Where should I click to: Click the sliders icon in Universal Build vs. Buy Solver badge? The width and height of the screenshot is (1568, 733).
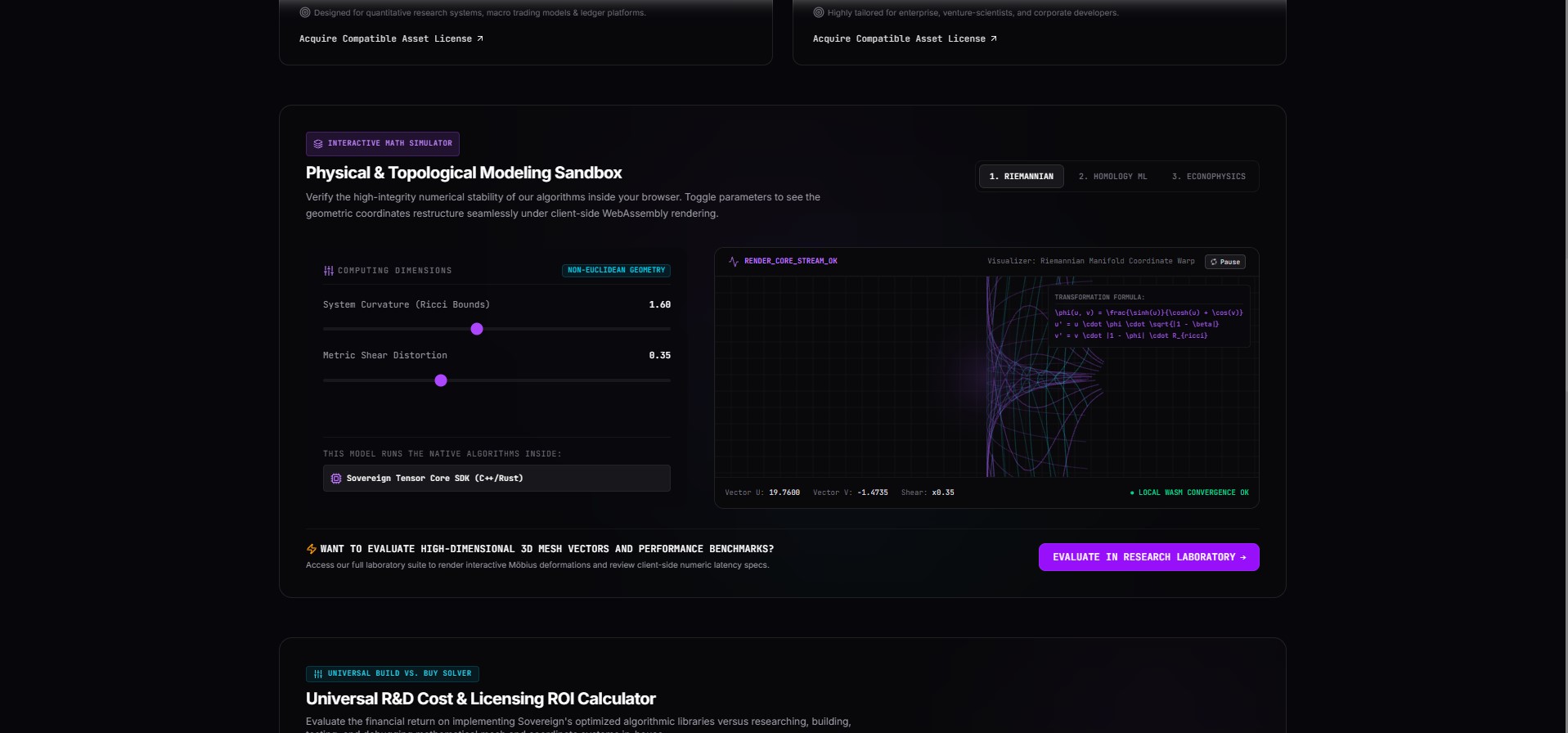pos(318,674)
